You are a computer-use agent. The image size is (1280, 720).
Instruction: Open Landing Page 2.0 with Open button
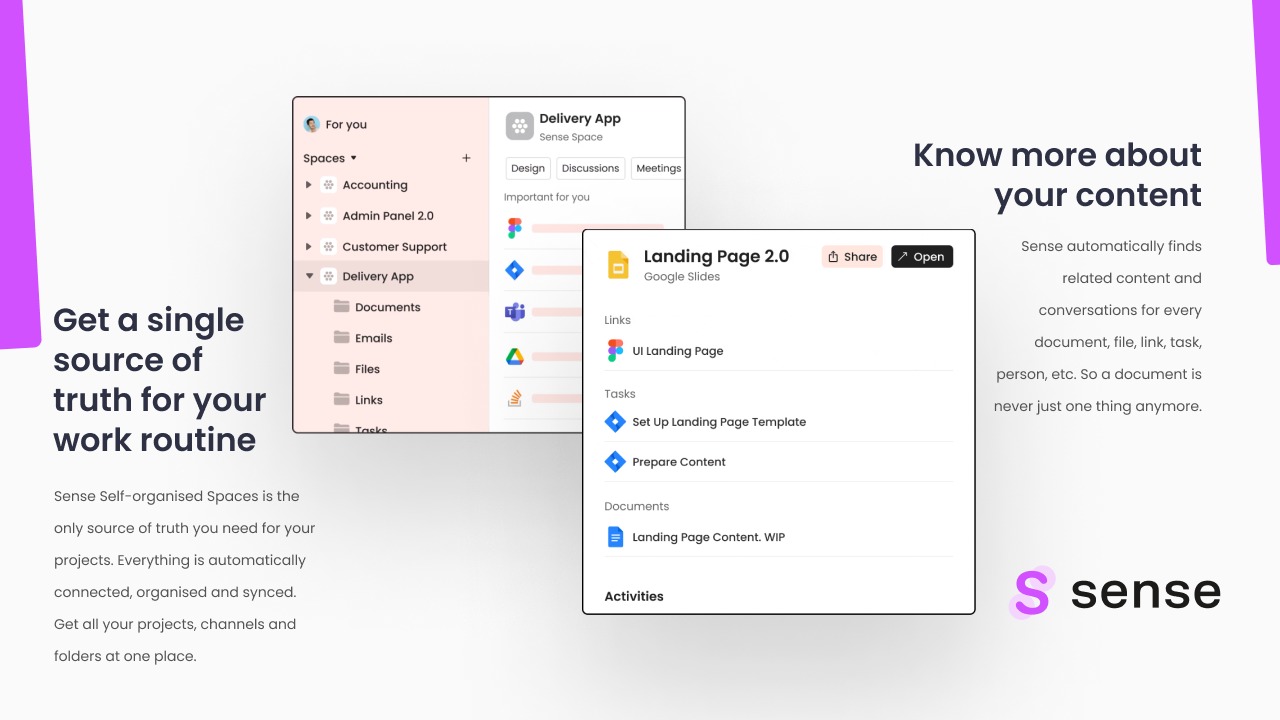[922, 257]
